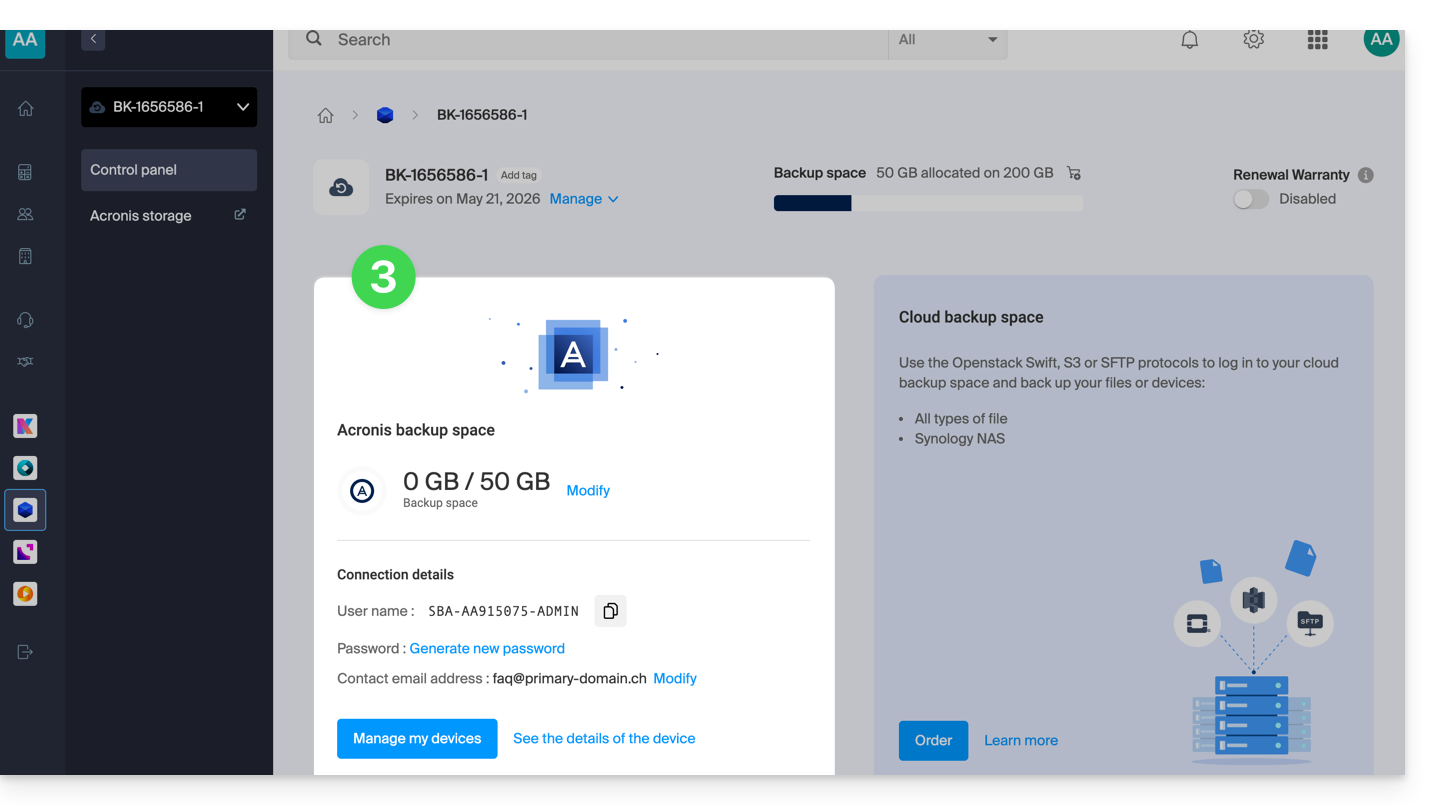Open the All search filter dropdown
The height and width of the screenshot is (805, 1435).
(947, 40)
